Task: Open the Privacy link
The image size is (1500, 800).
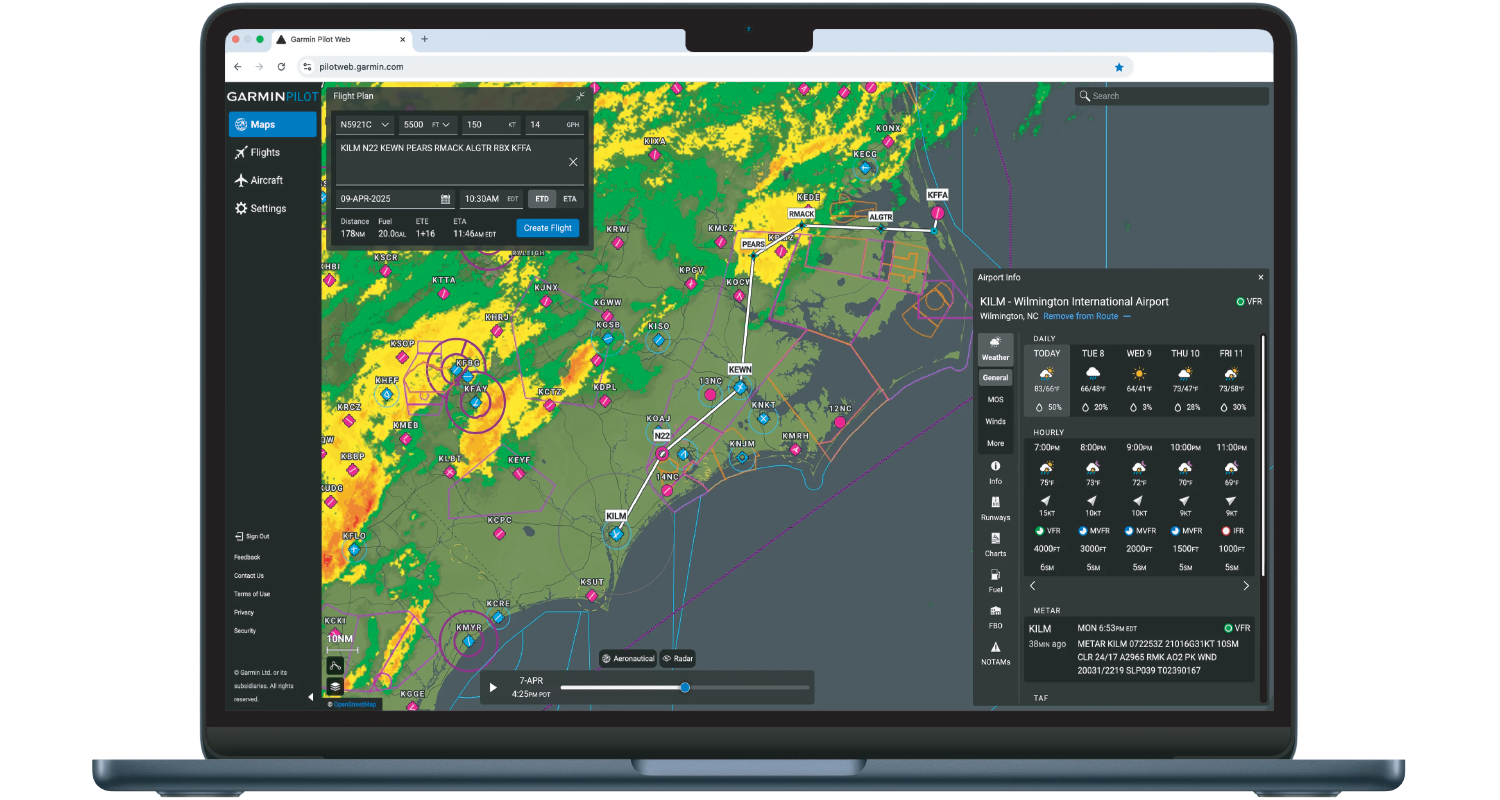Action: 244,612
